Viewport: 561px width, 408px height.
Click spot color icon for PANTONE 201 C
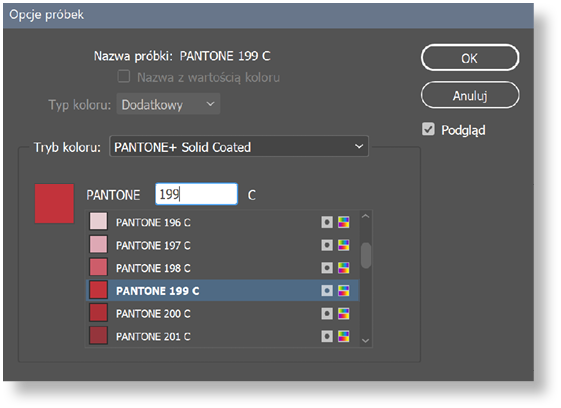327,336
